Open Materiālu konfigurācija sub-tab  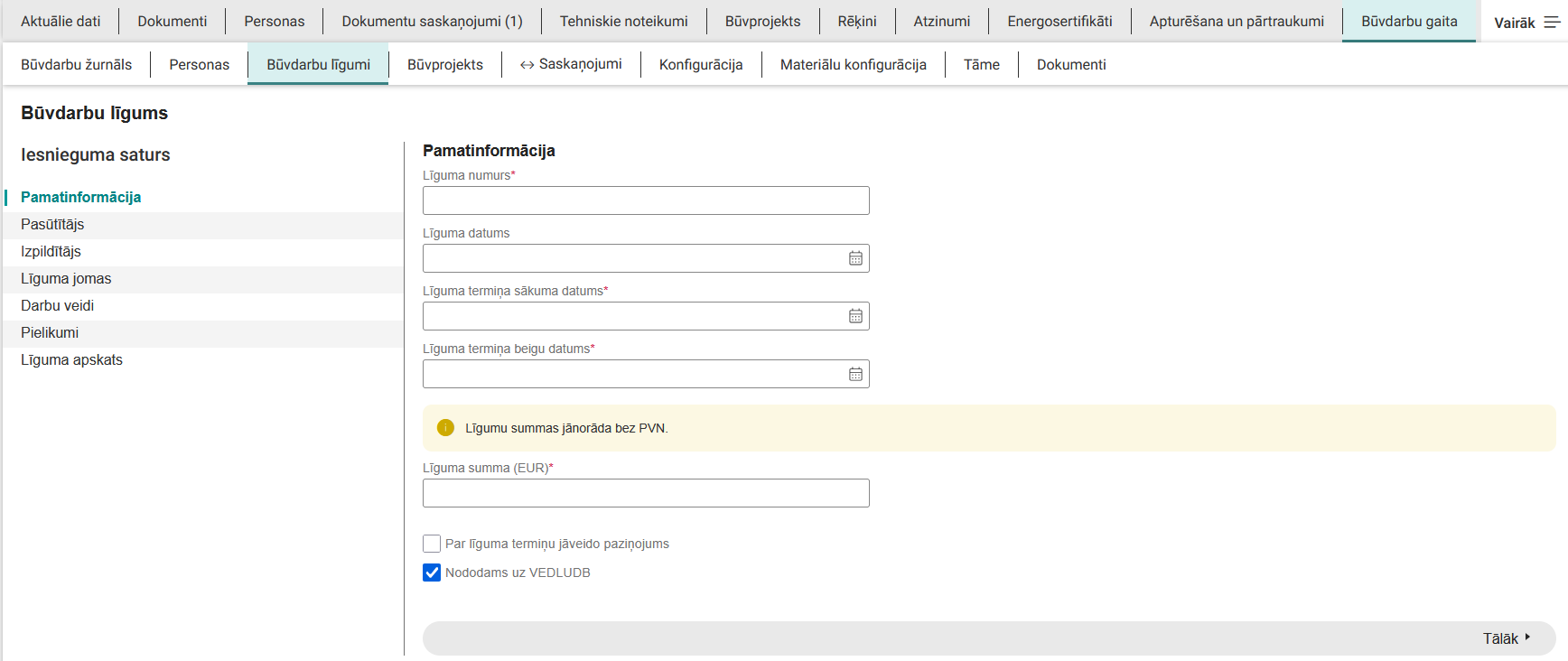tap(854, 64)
